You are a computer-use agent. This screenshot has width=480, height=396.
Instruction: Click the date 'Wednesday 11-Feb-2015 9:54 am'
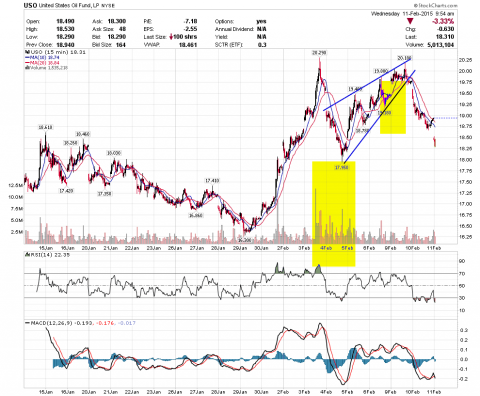tap(412, 14)
